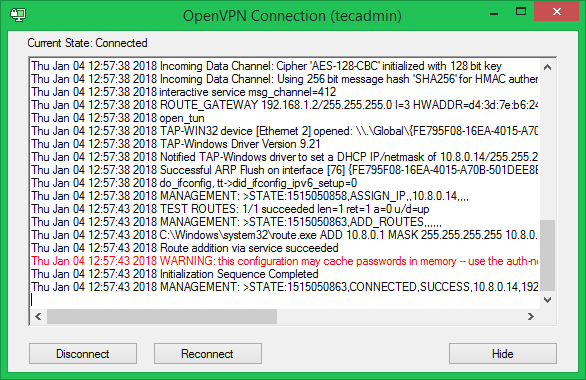Click the log's scroll right arrow
The image size is (586, 380).
click(x=531, y=316)
